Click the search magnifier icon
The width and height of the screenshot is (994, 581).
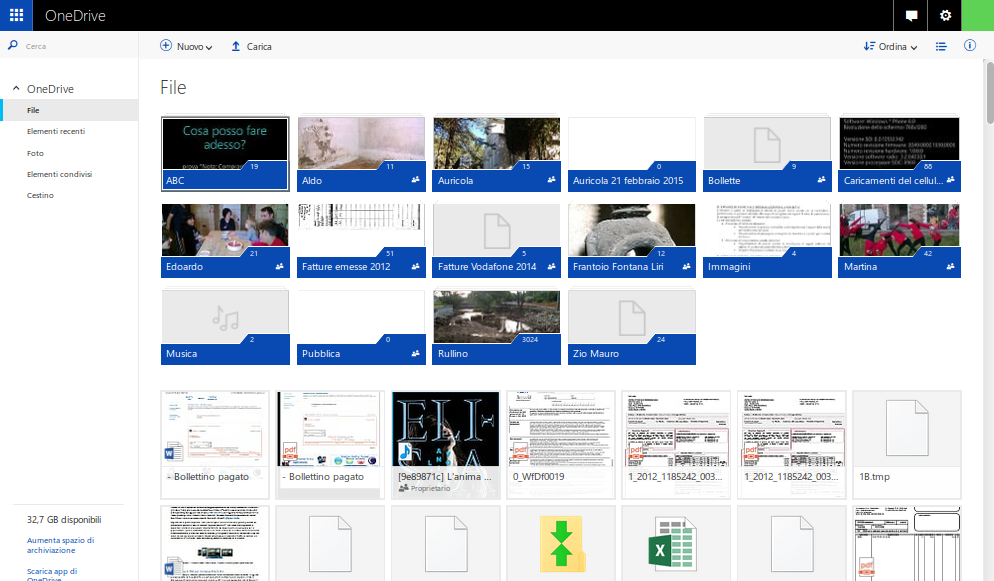[13, 46]
